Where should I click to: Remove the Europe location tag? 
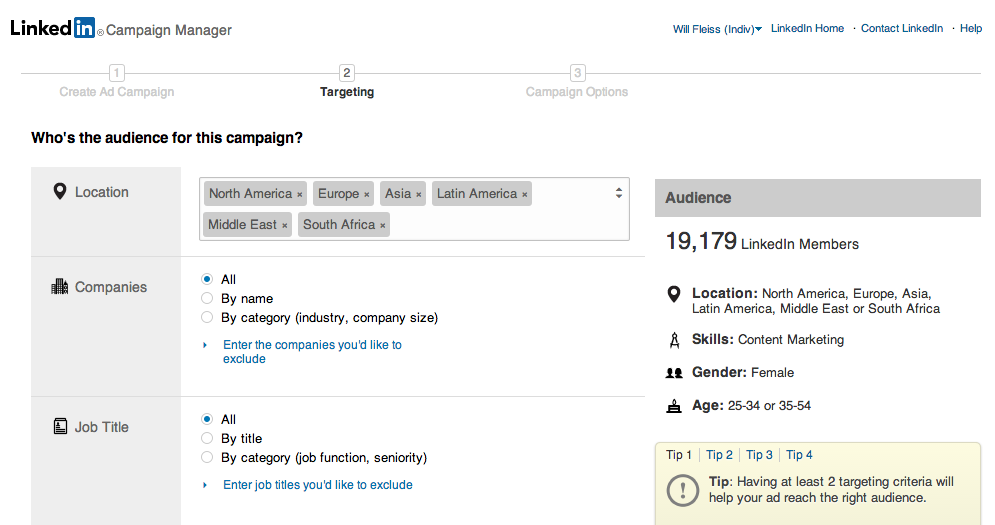[x=367, y=195]
